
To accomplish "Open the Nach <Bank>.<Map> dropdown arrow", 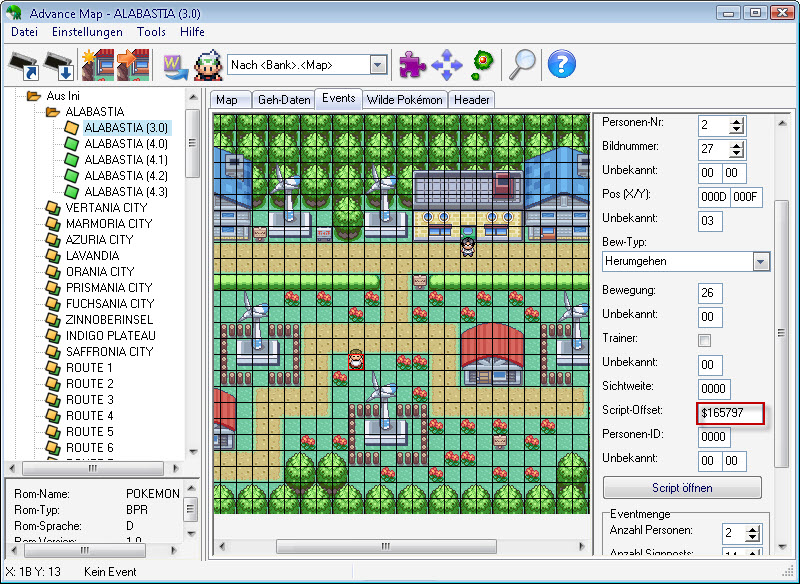I will 378,65.
